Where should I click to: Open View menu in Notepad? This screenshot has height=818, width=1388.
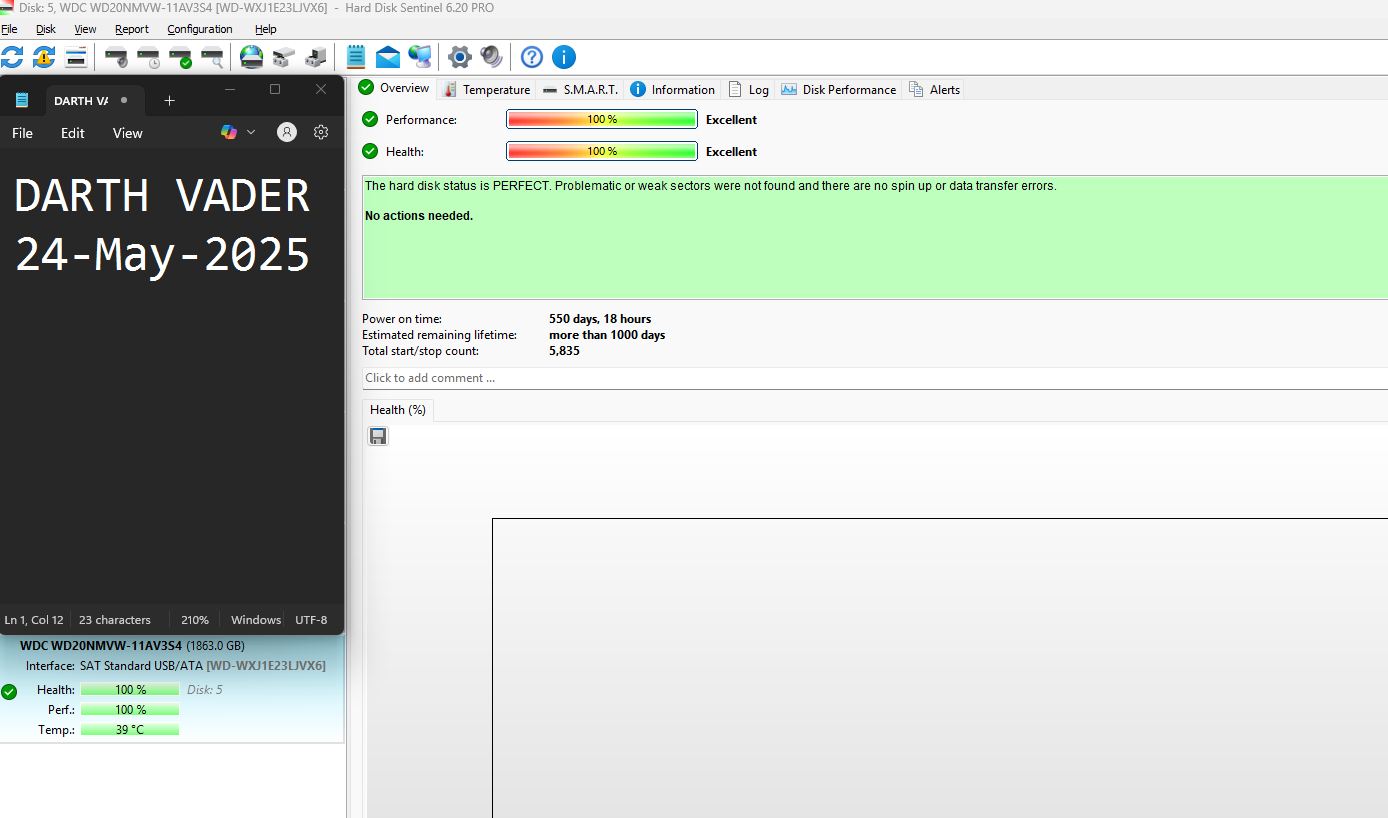point(128,133)
